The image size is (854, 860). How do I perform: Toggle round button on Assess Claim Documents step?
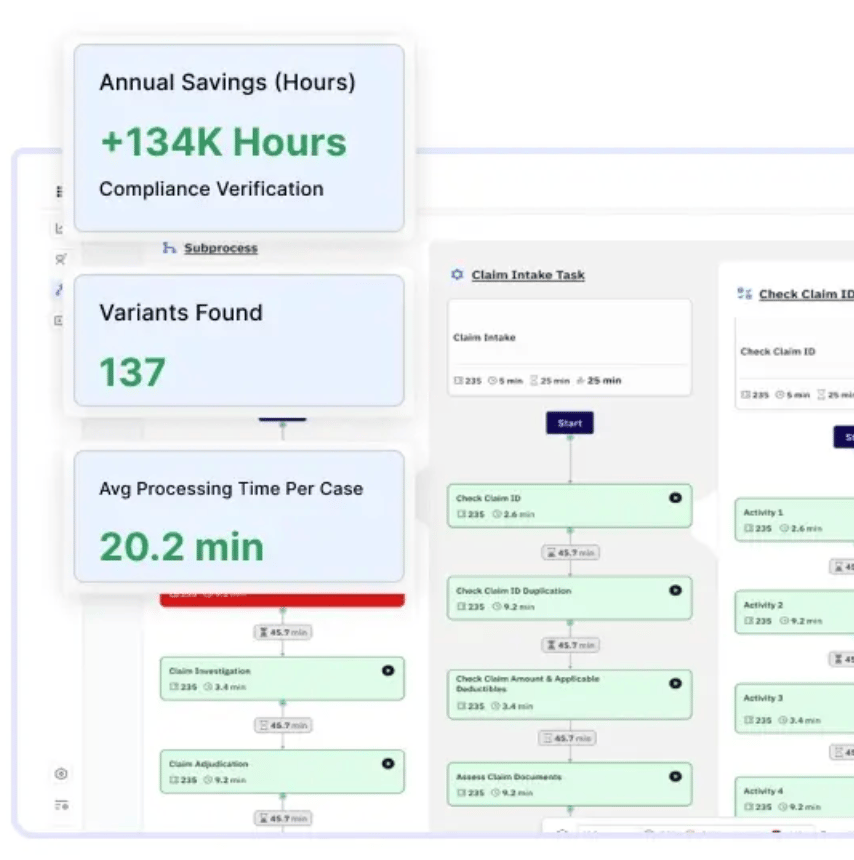tap(675, 777)
